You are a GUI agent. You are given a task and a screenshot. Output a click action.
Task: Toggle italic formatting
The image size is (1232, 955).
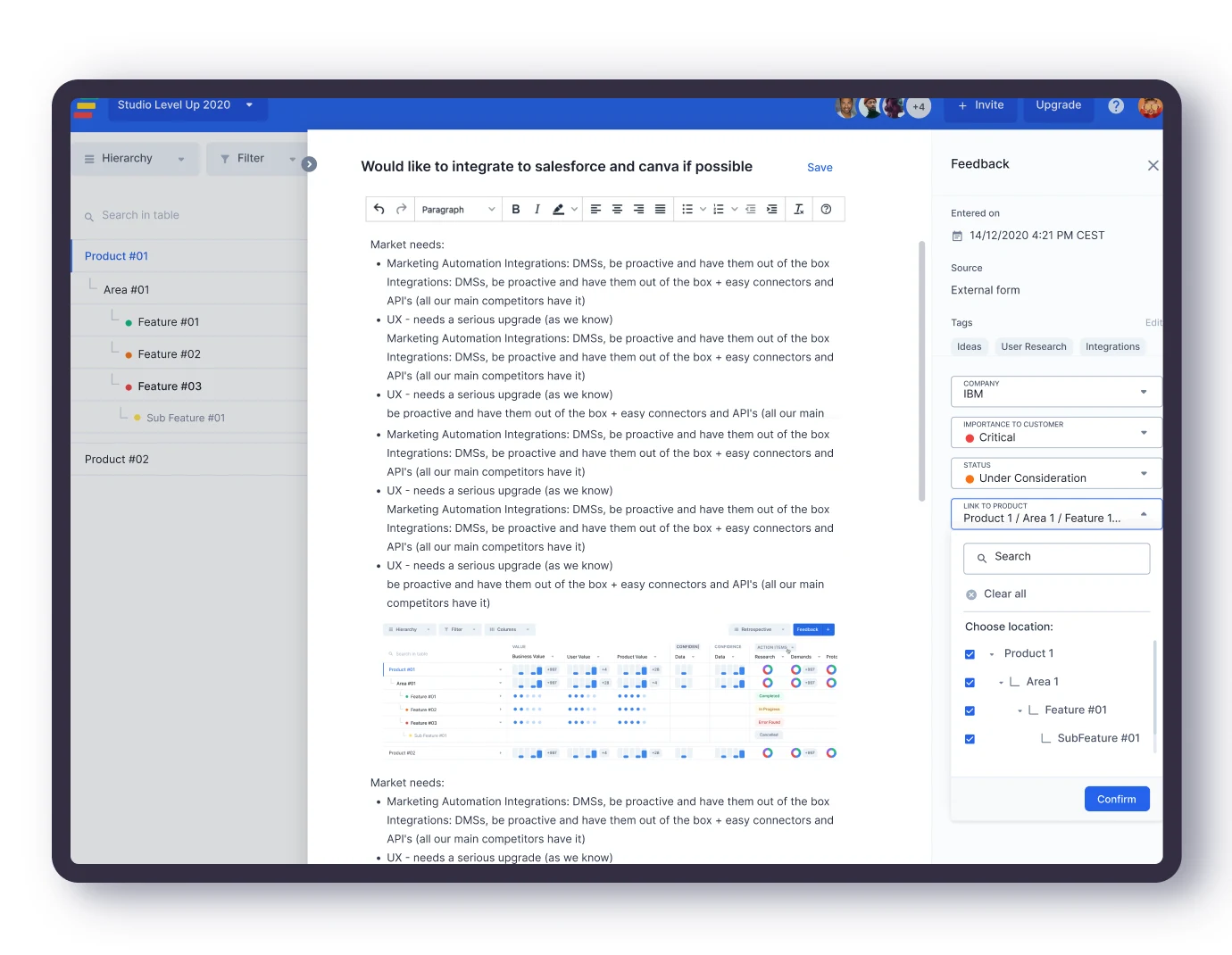coord(537,209)
